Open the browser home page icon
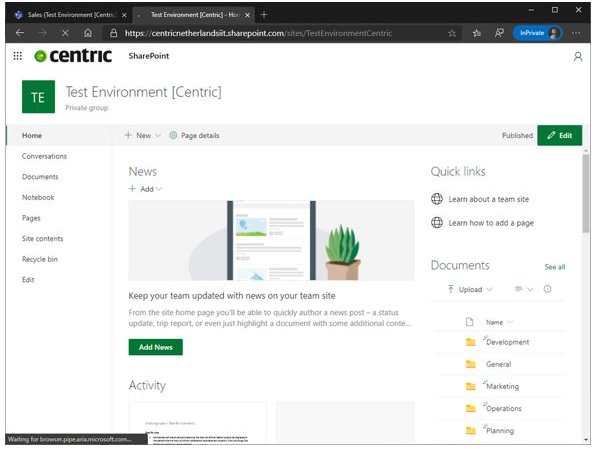Image resolution: width=597 pixels, height=449 pixels. click(88, 33)
